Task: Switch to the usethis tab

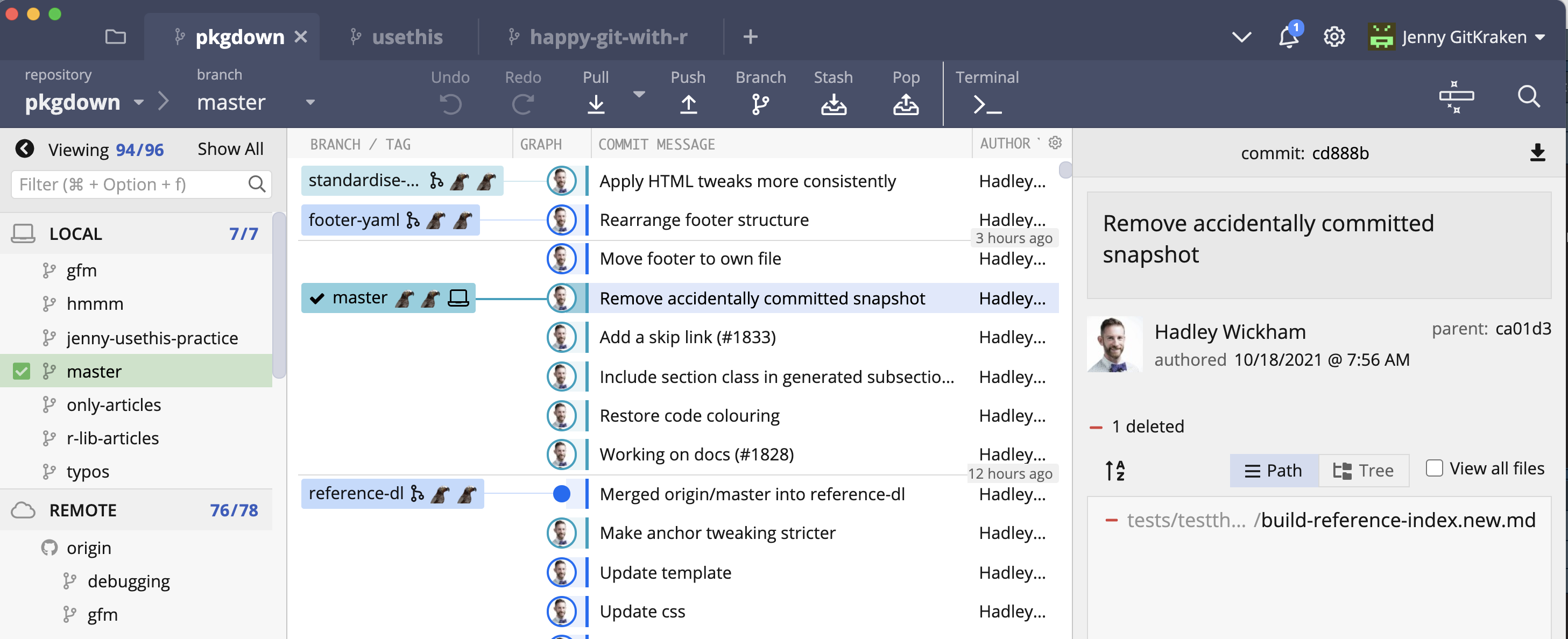Action: (407, 38)
